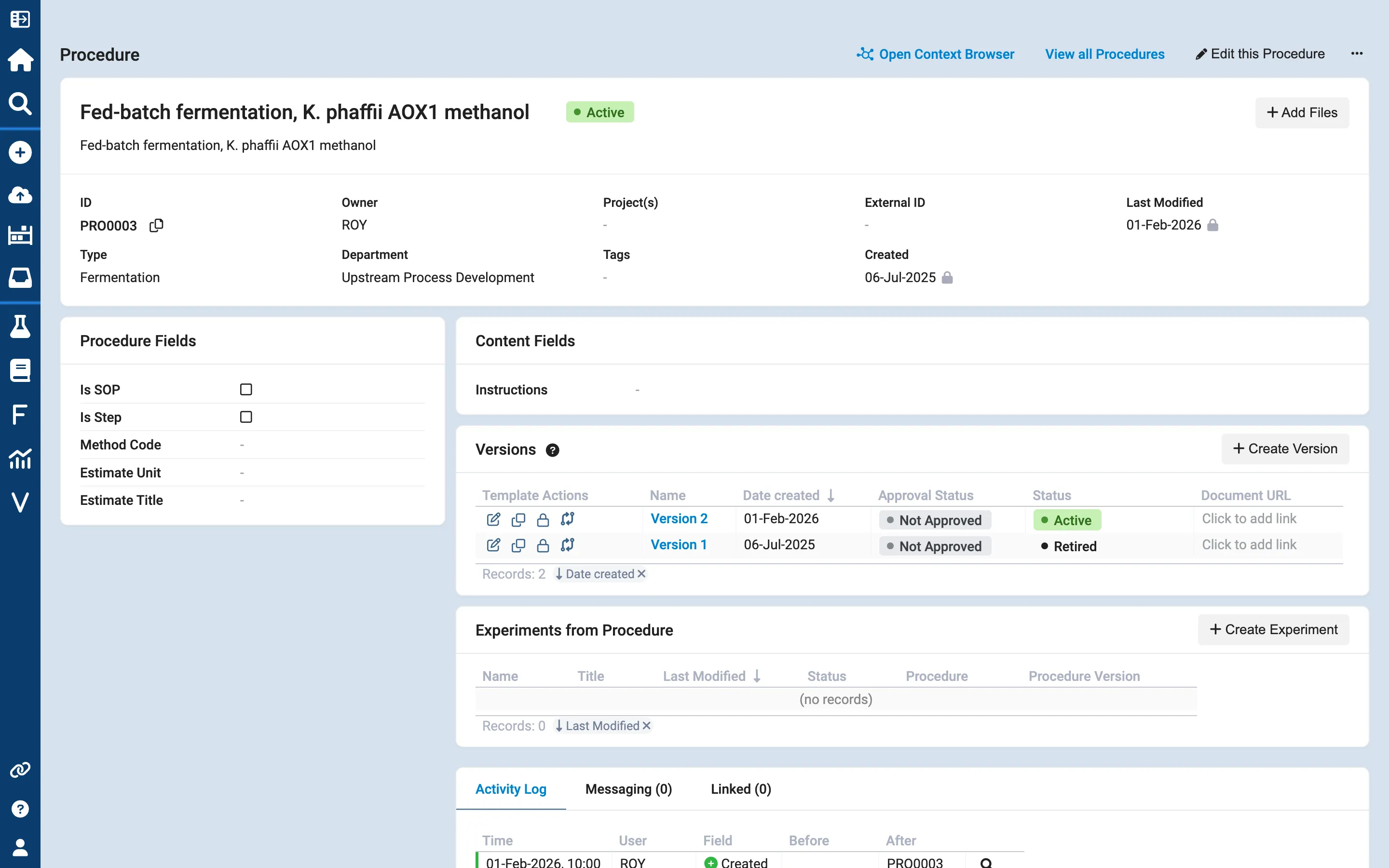This screenshot has width=1389, height=868.
Task: Sort Experiments by Last Modified column
Action: 712,676
